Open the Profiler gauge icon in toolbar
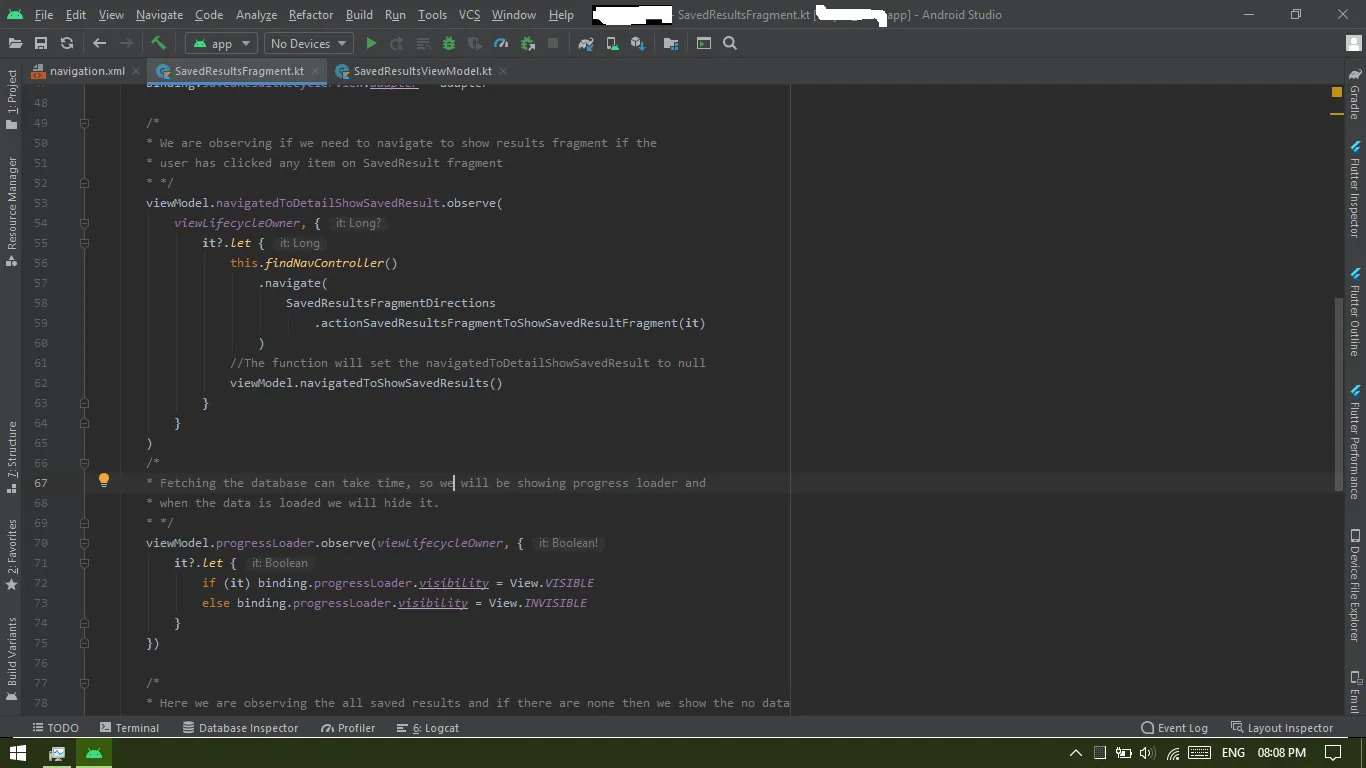This screenshot has height=768, width=1366. click(x=501, y=43)
